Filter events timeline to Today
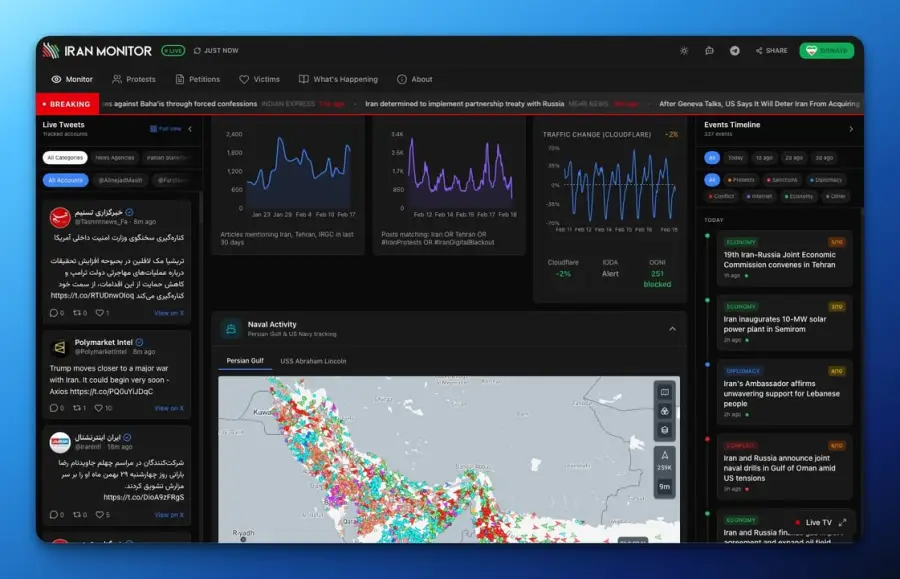Image resolution: width=900 pixels, height=579 pixels. tap(735, 157)
